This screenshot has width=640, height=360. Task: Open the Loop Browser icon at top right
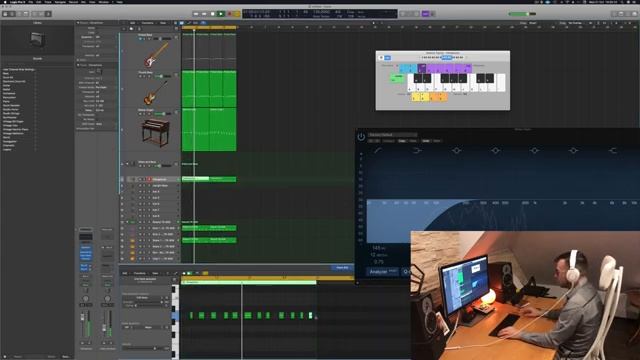(627, 14)
